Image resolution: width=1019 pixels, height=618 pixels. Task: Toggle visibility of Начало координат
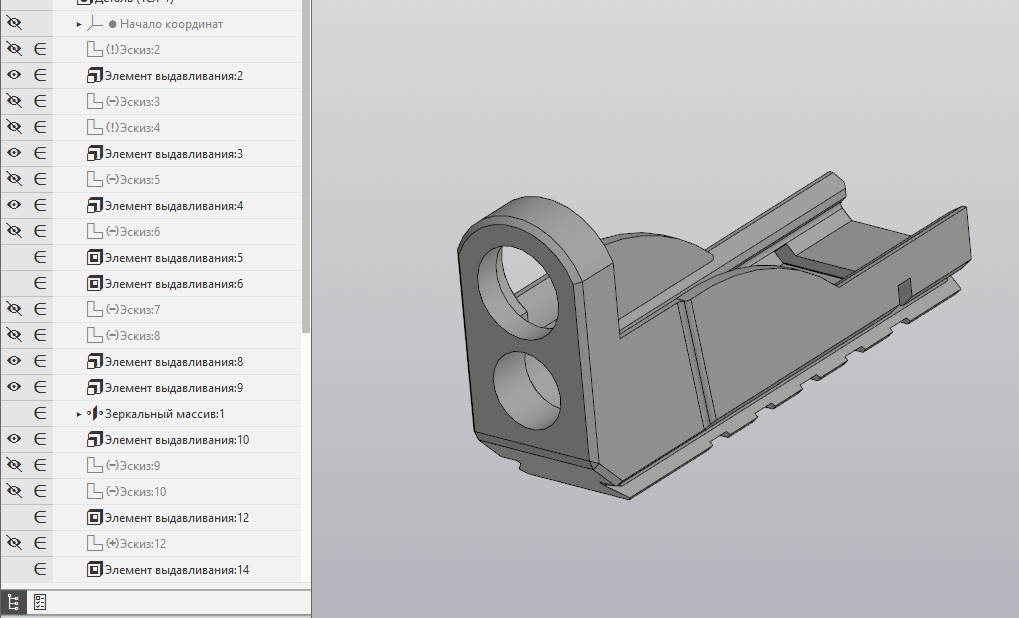tap(14, 24)
